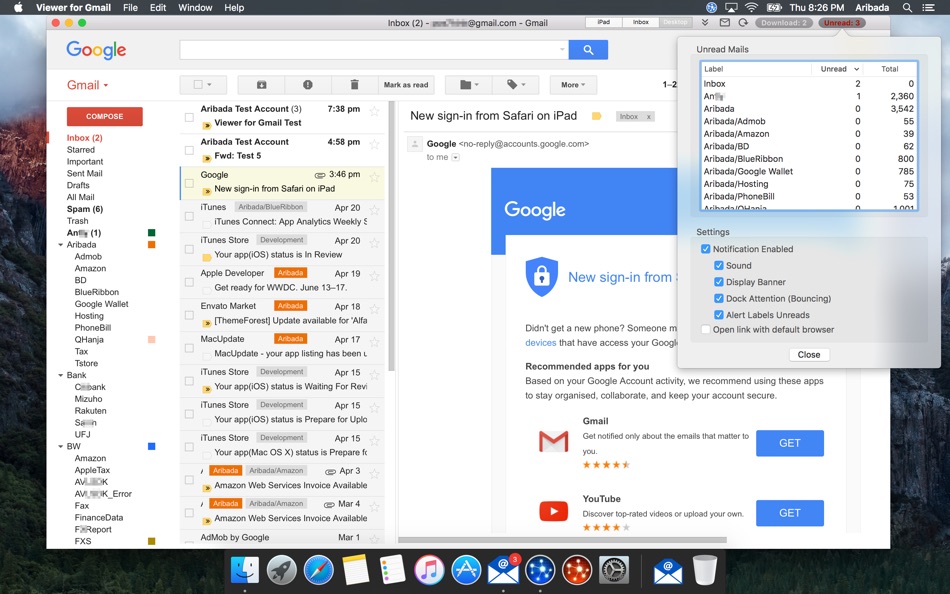Collapse the Bank label tree

click(x=61, y=375)
